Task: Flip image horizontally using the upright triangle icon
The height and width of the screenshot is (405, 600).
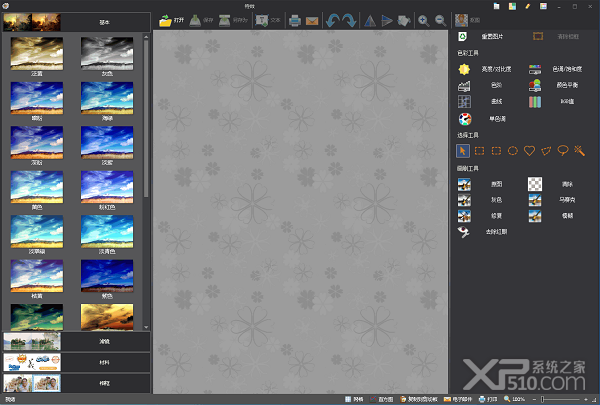Action: pos(370,20)
